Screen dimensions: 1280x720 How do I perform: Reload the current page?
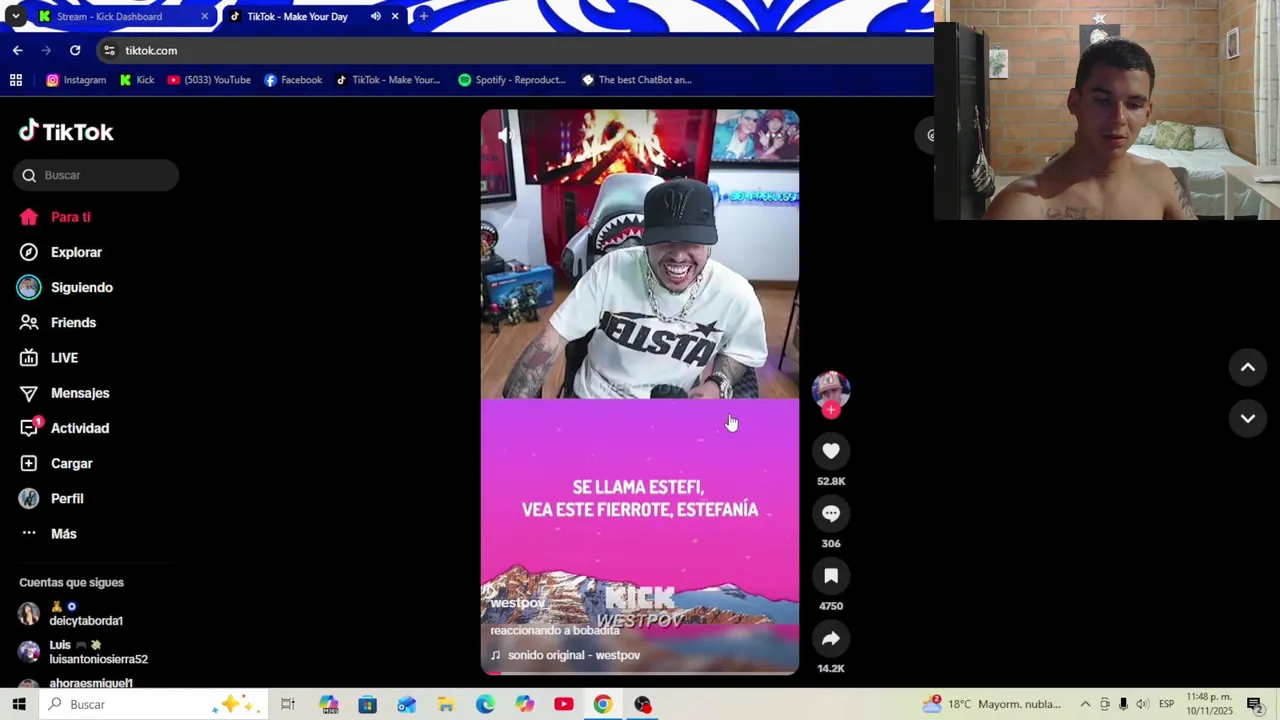click(75, 50)
